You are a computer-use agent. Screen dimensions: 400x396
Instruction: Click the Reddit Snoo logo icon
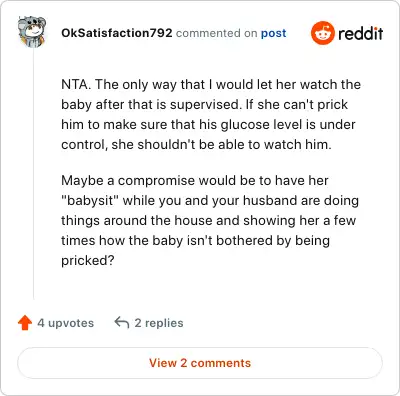pyautogui.click(x=322, y=33)
